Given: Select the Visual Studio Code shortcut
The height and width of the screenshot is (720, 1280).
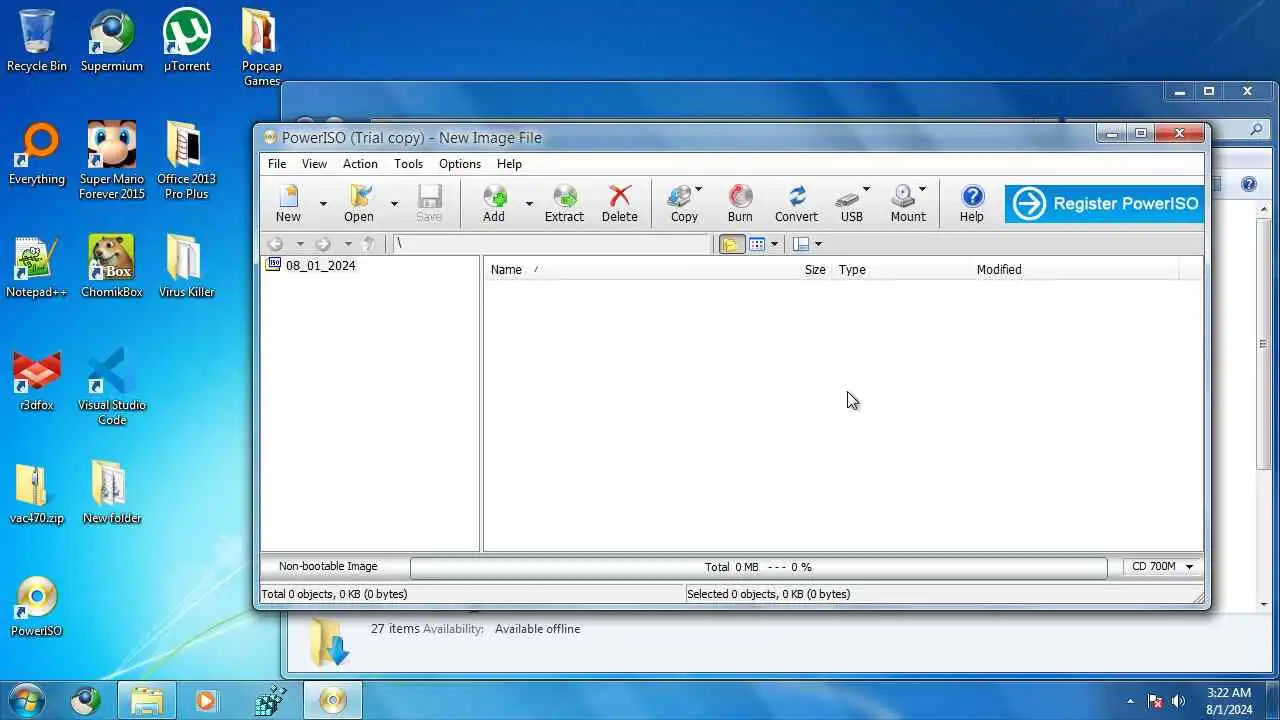Looking at the screenshot, I should click(x=112, y=387).
